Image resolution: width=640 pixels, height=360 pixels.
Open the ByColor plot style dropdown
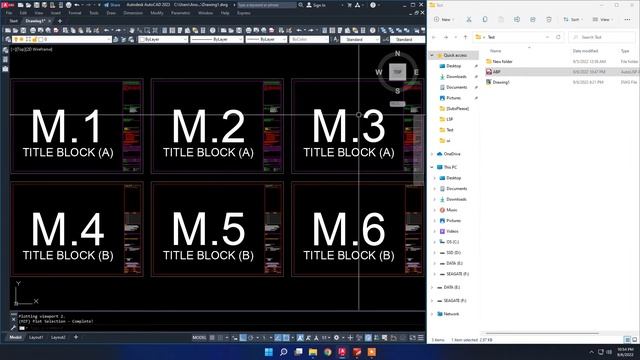tap(309, 40)
